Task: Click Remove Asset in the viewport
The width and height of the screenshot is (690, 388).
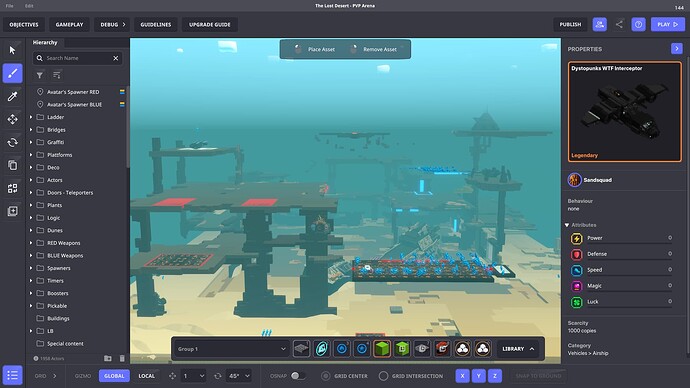Action: (374, 49)
